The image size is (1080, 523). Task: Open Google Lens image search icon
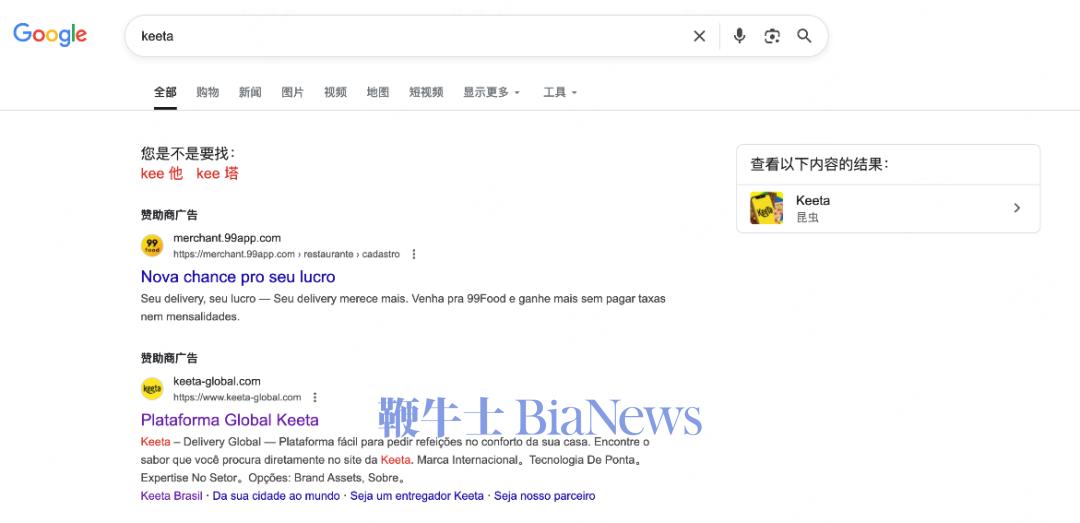772,37
